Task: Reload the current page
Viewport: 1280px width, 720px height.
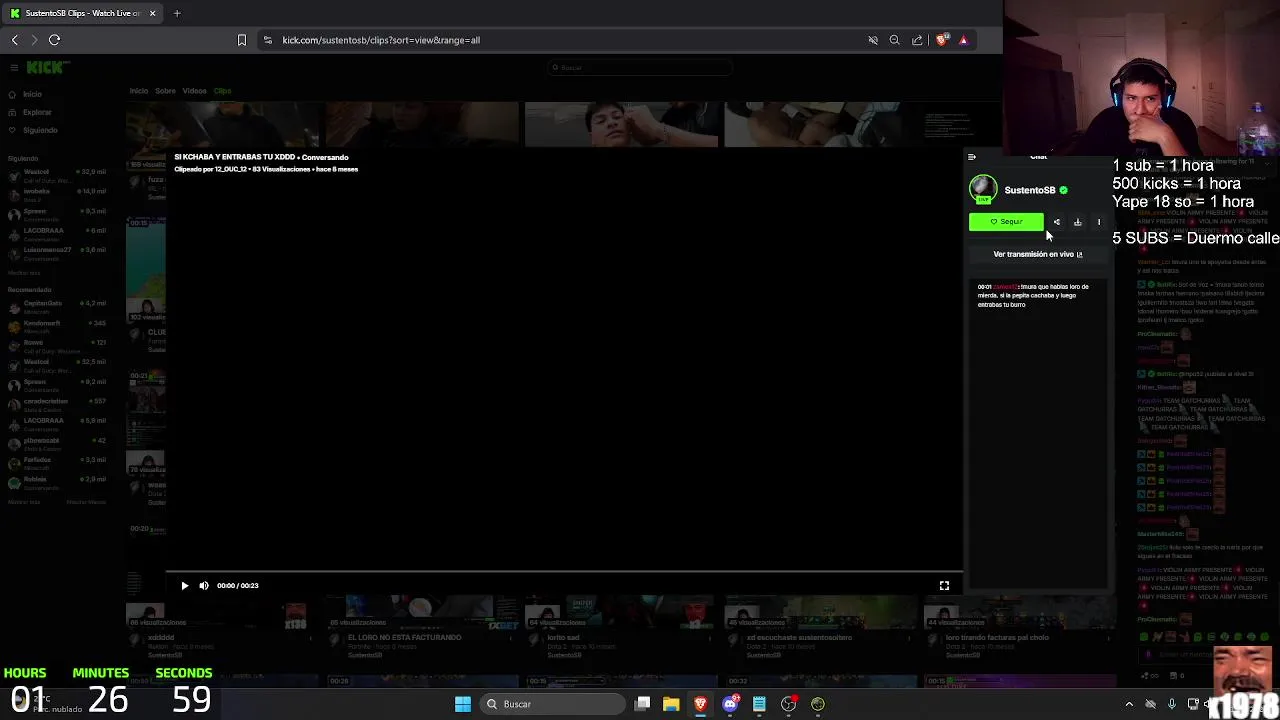Action: point(55,40)
